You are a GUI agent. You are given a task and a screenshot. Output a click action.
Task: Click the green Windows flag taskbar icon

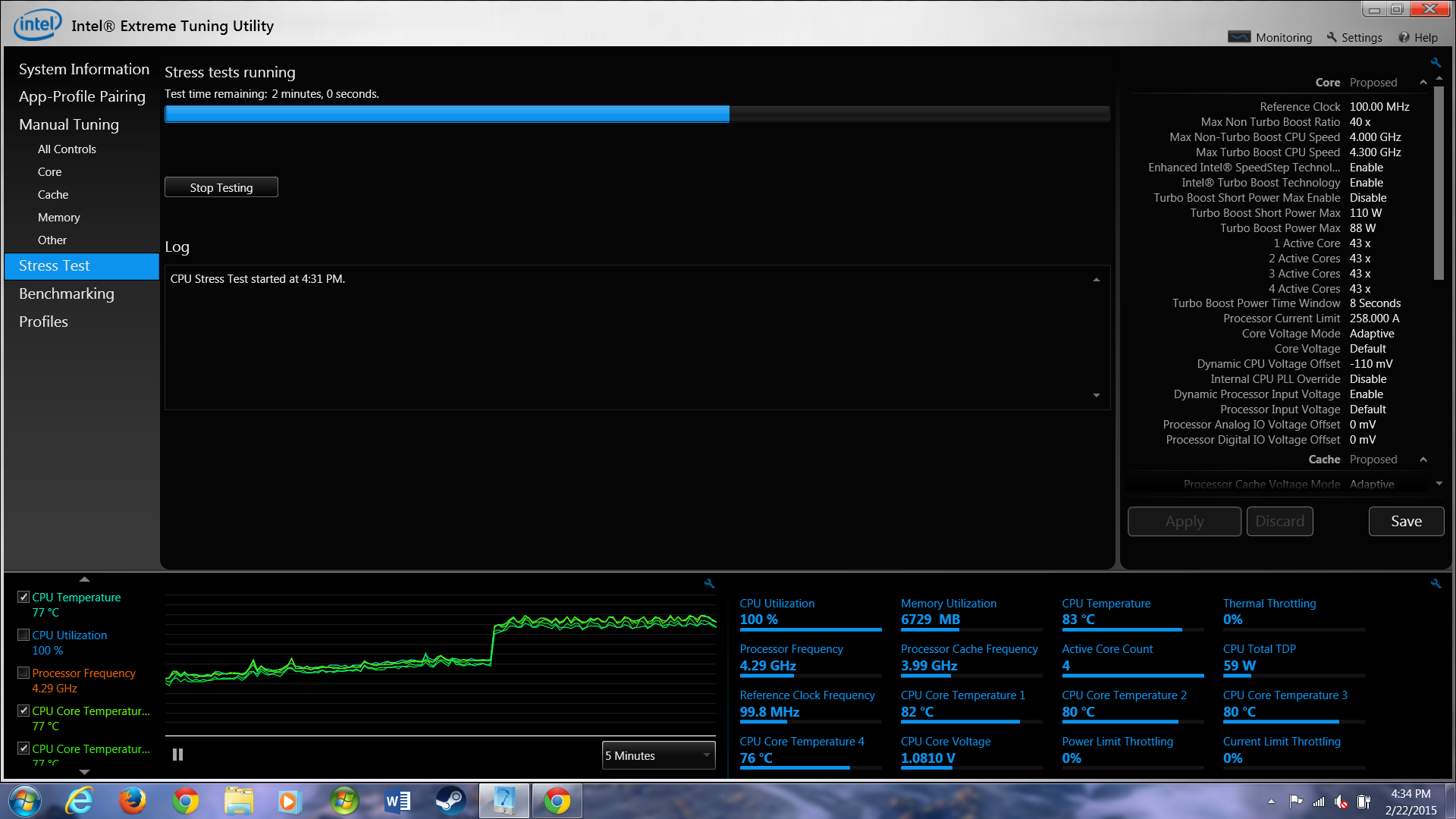pos(344,801)
